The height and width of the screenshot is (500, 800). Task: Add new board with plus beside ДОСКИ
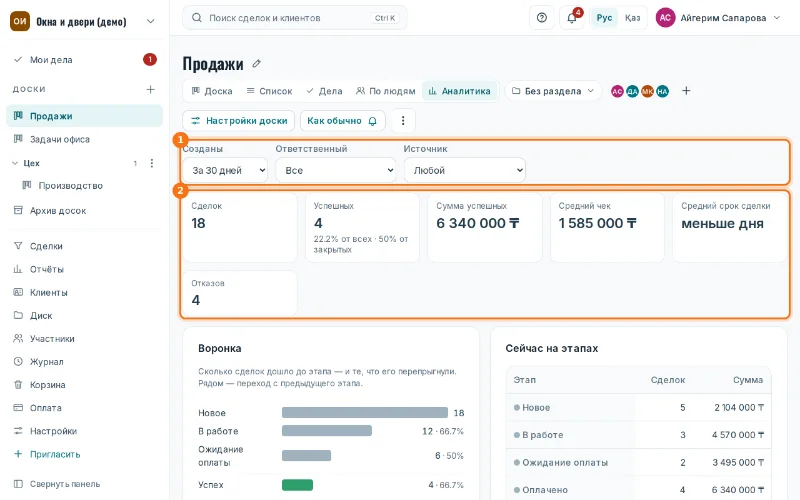point(151,89)
